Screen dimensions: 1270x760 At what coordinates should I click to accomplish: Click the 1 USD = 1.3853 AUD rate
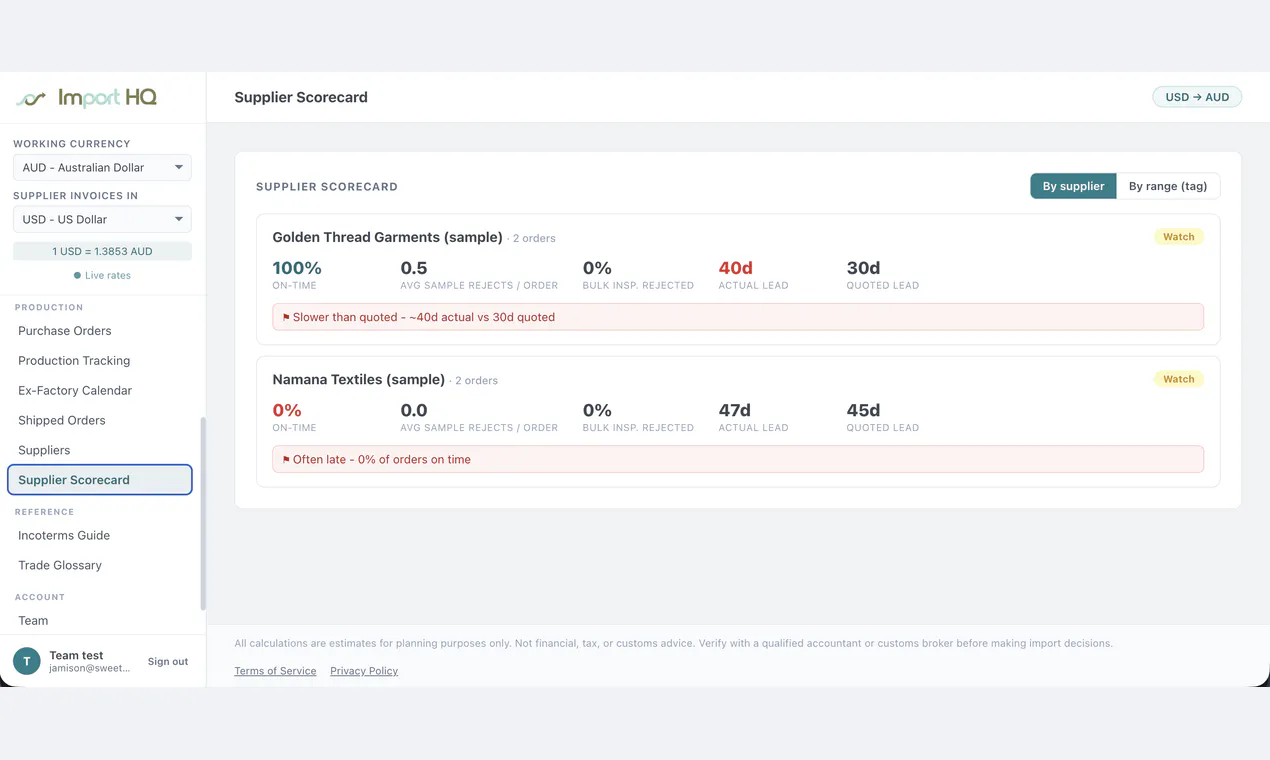pos(102,251)
